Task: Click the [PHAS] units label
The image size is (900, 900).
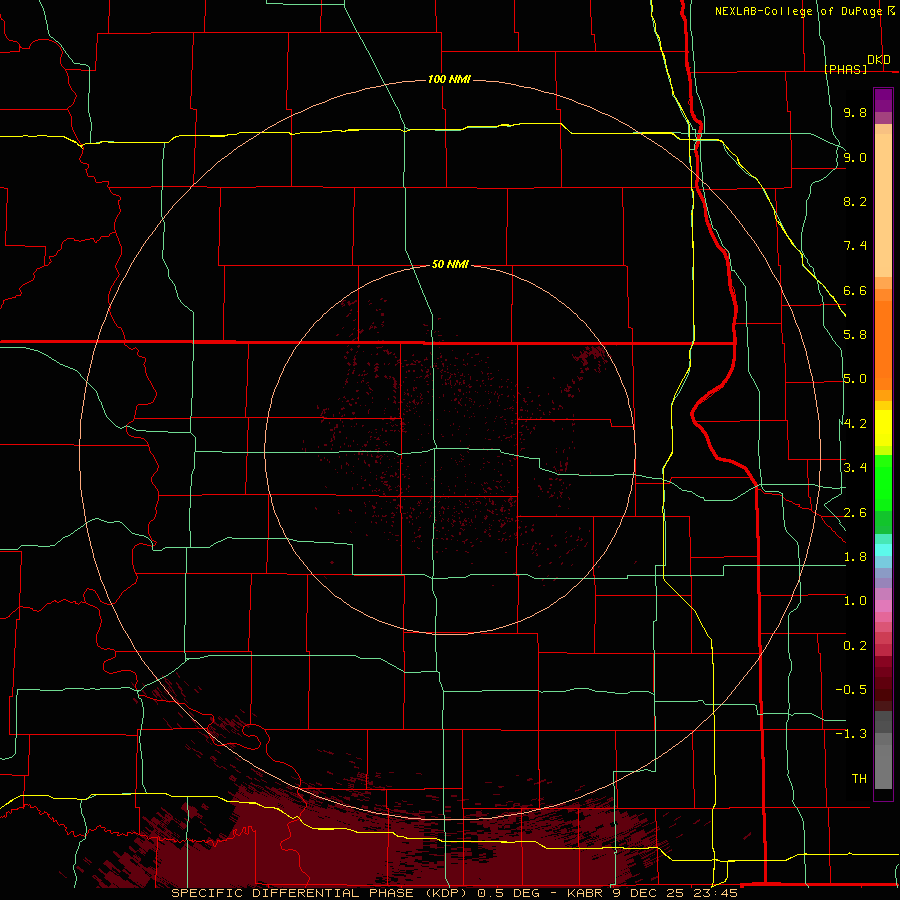Action: point(846,70)
